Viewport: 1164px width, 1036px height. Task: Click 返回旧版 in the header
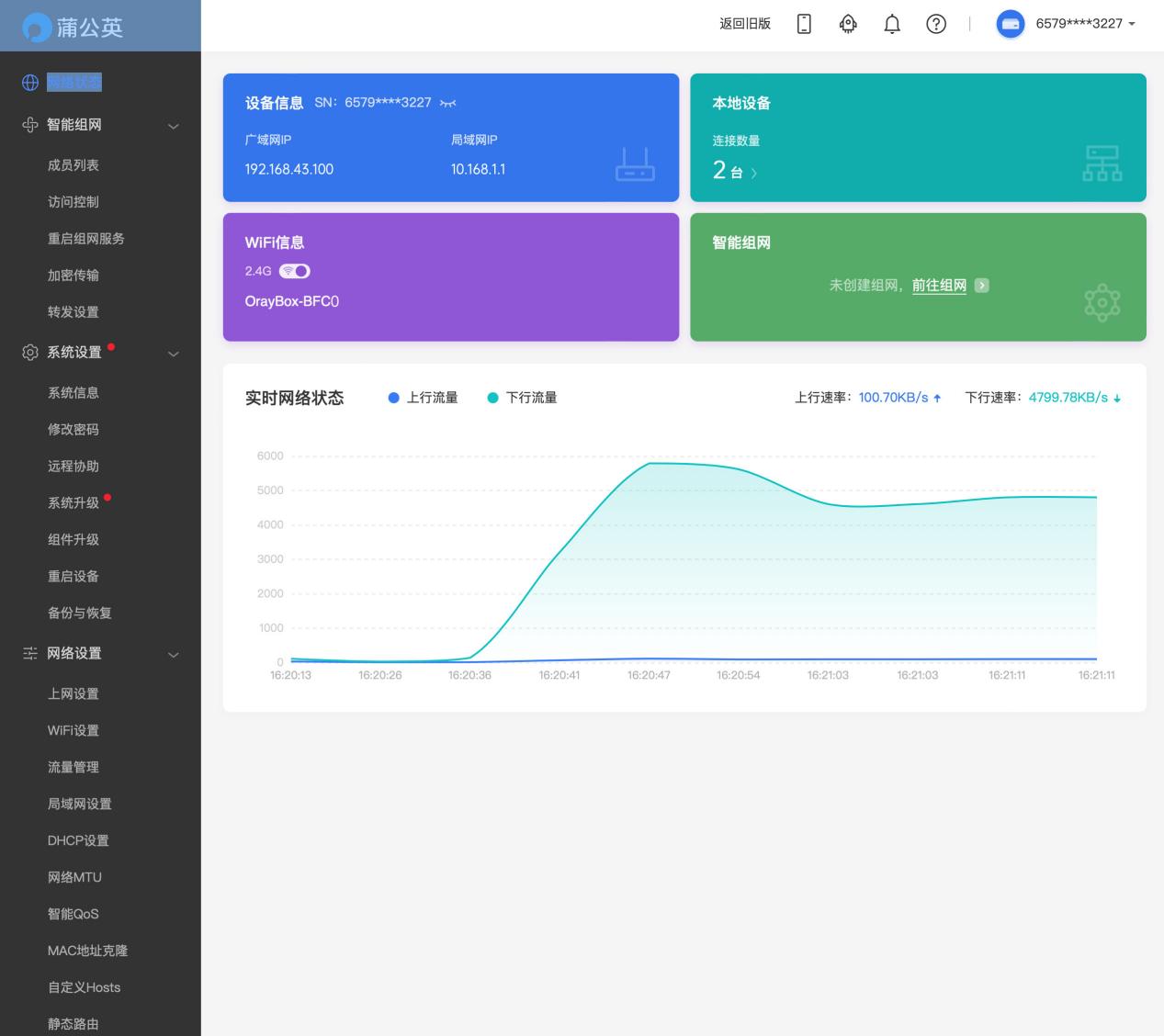[745, 24]
